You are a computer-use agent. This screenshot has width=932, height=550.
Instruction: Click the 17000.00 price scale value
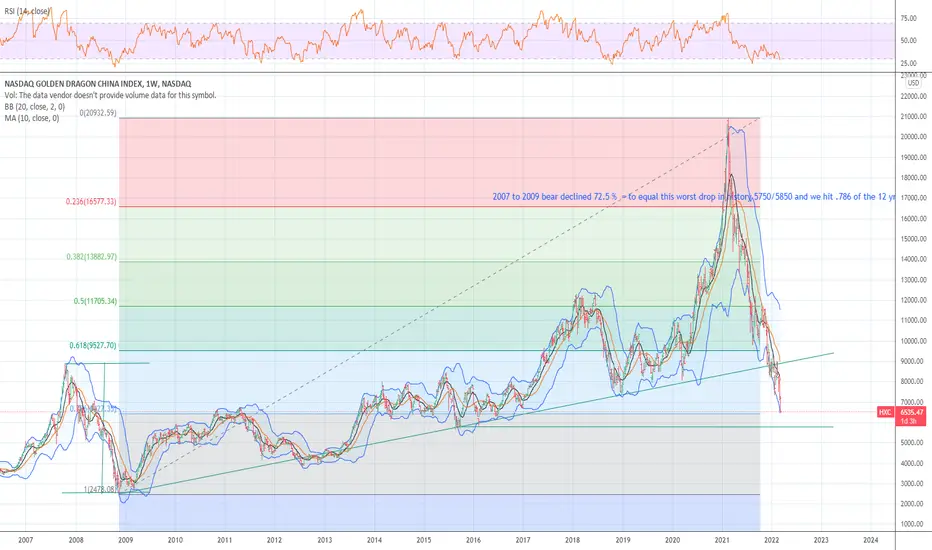pos(914,198)
